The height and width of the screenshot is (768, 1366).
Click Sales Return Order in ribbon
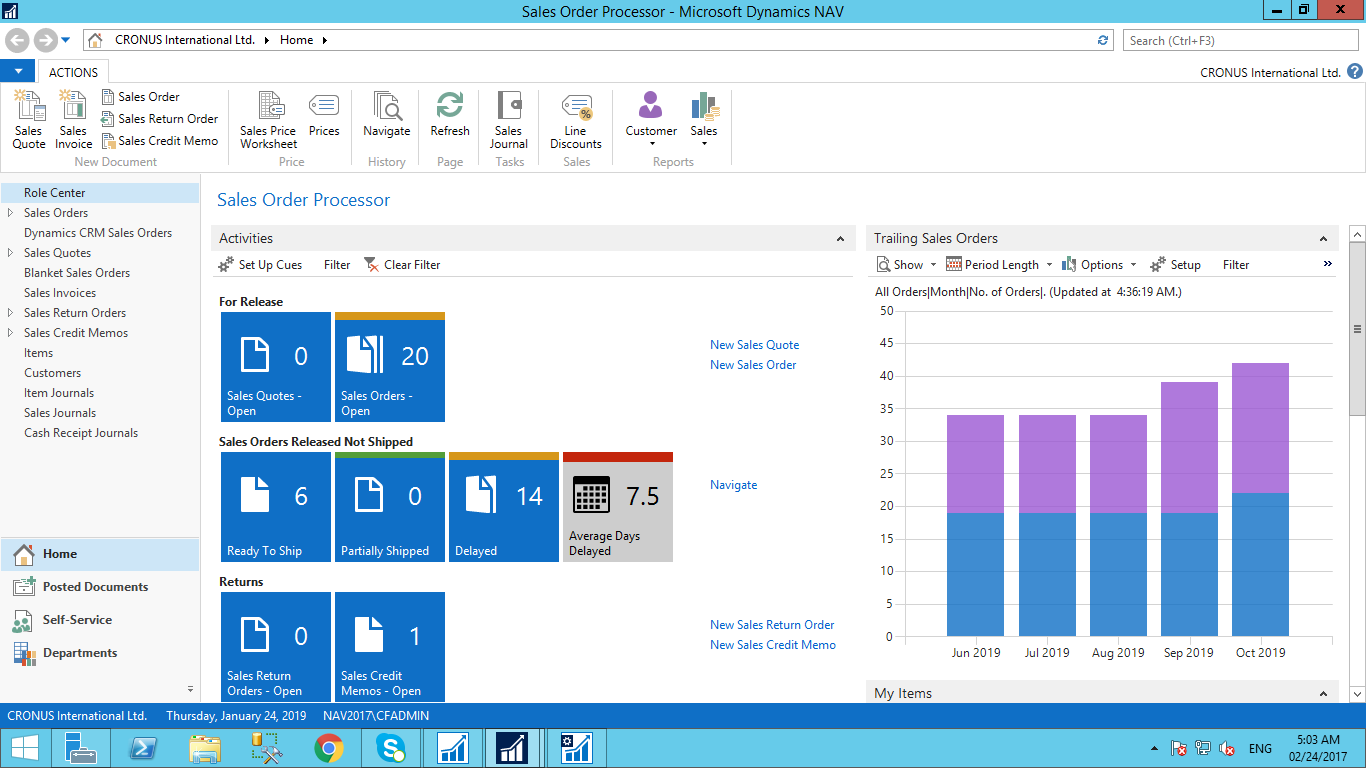click(x=160, y=119)
